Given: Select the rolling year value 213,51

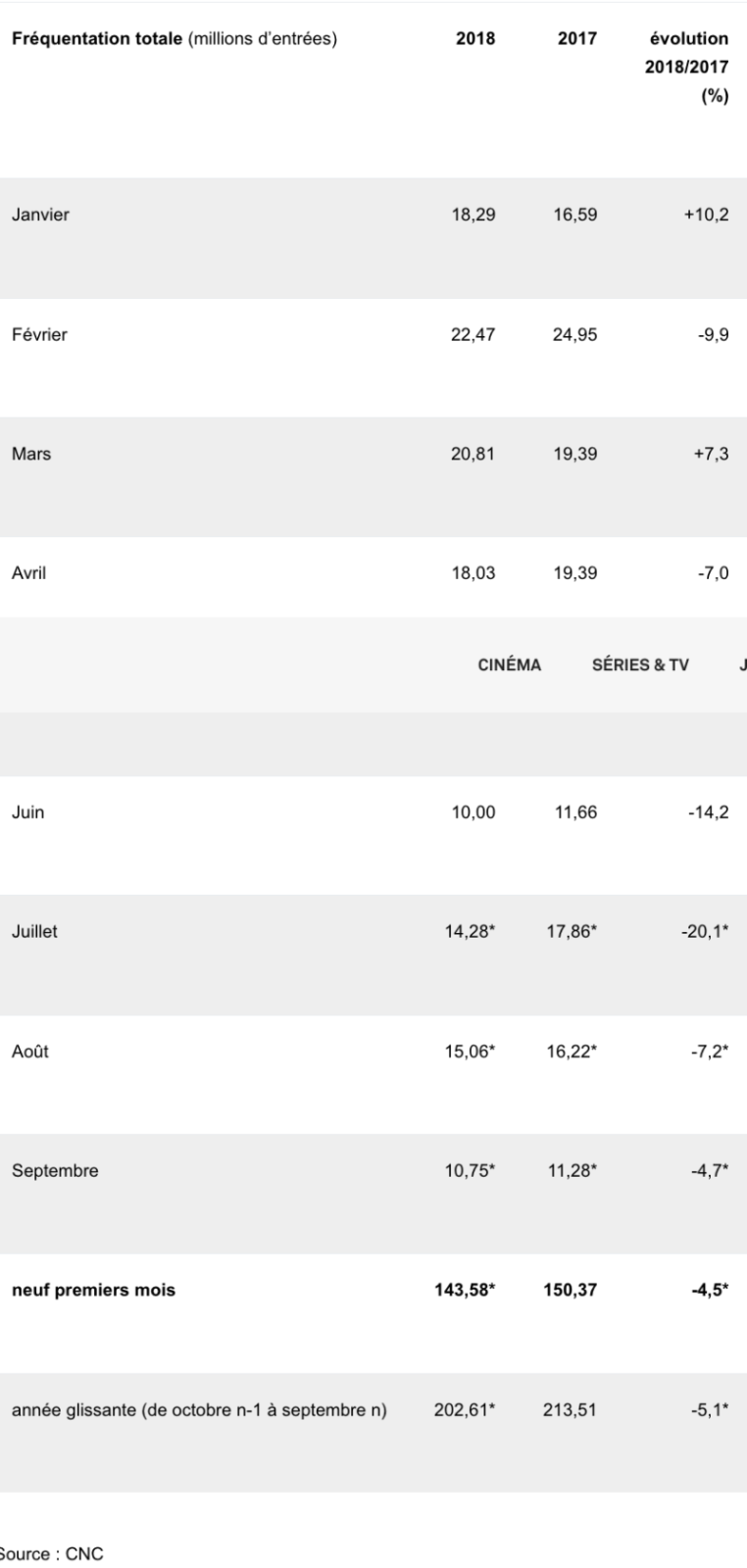Looking at the screenshot, I should tap(570, 1410).
